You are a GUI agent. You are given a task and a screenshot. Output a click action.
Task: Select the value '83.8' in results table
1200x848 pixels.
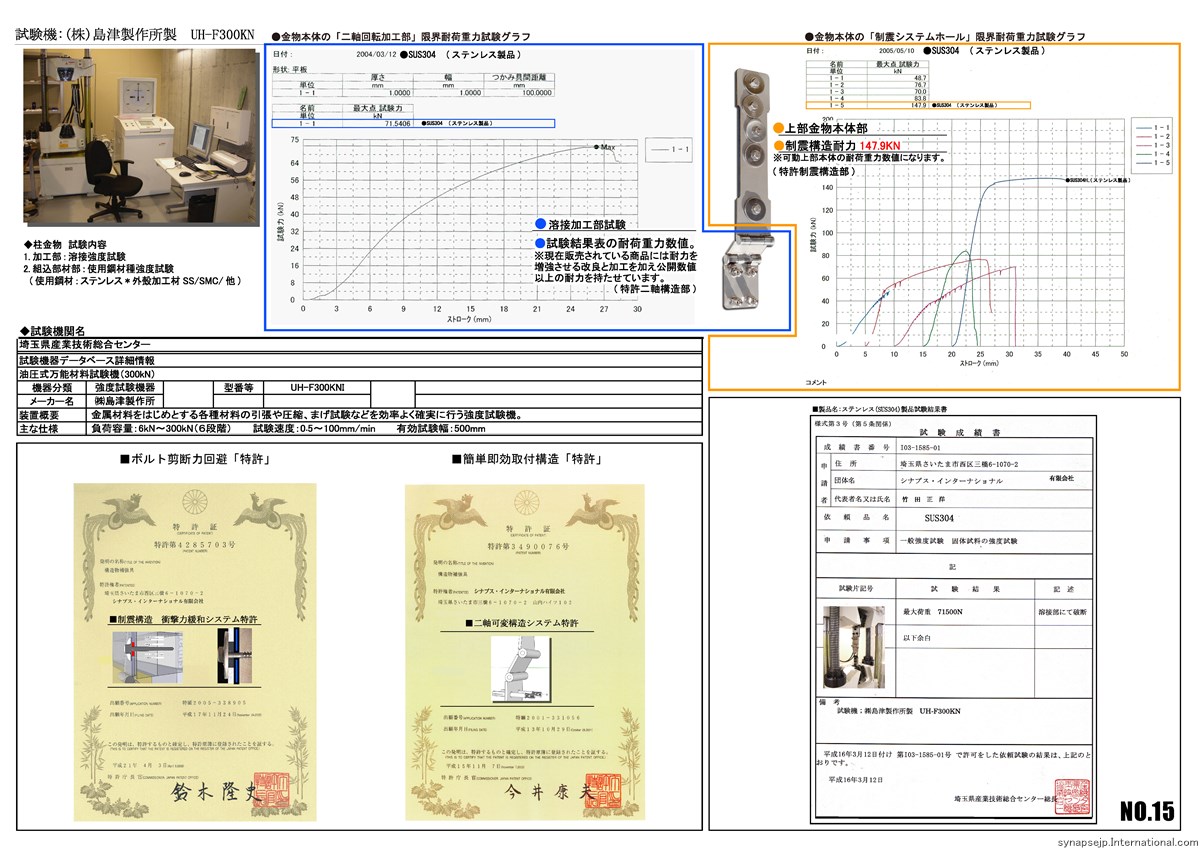click(x=920, y=97)
